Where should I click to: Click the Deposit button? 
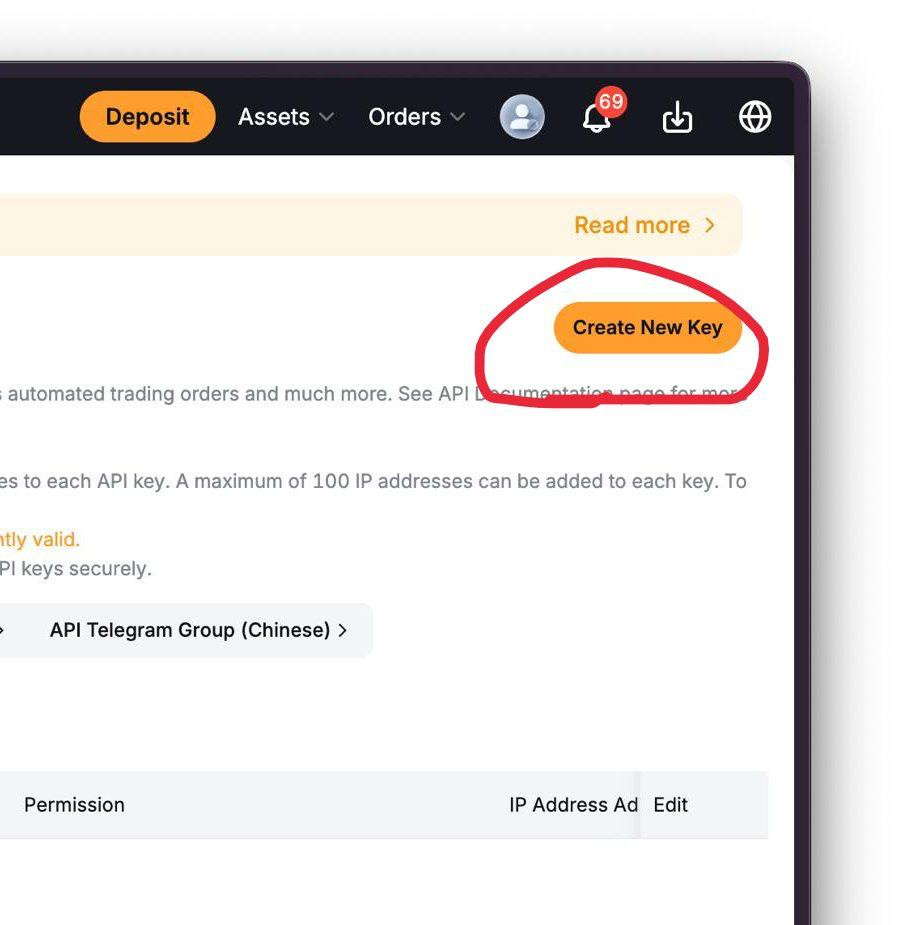pyautogui.click(x=148, y=117)
